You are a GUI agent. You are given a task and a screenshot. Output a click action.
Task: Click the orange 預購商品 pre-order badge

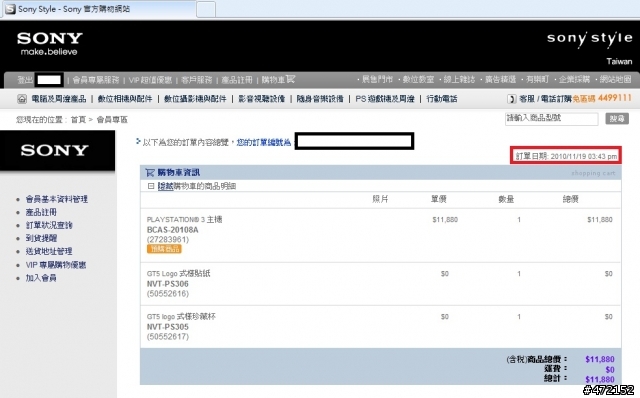(x=164, y=249)
